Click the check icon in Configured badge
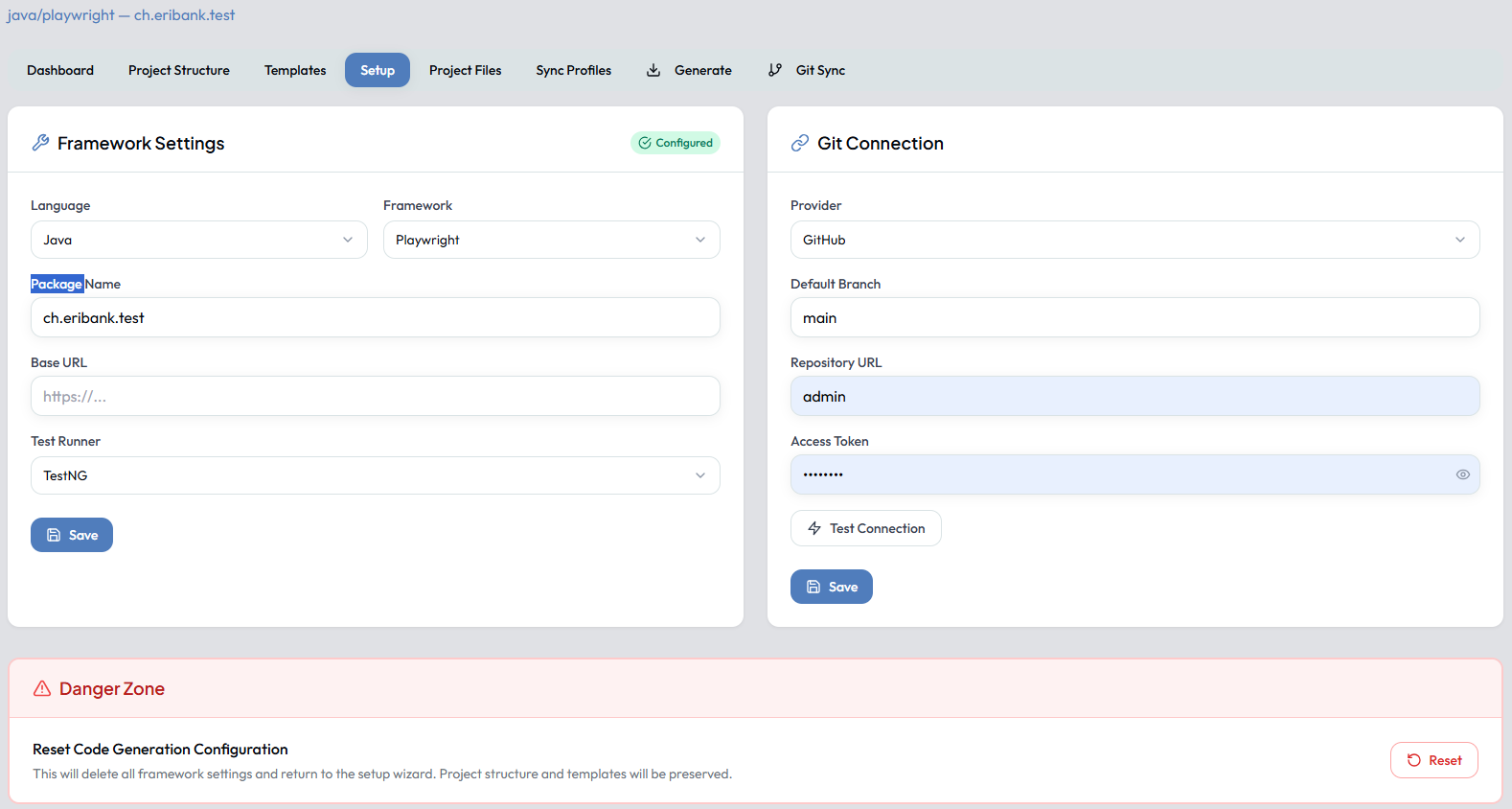Image resolution: width=1512 pixels, height=809 pixels. click(645, 143)
